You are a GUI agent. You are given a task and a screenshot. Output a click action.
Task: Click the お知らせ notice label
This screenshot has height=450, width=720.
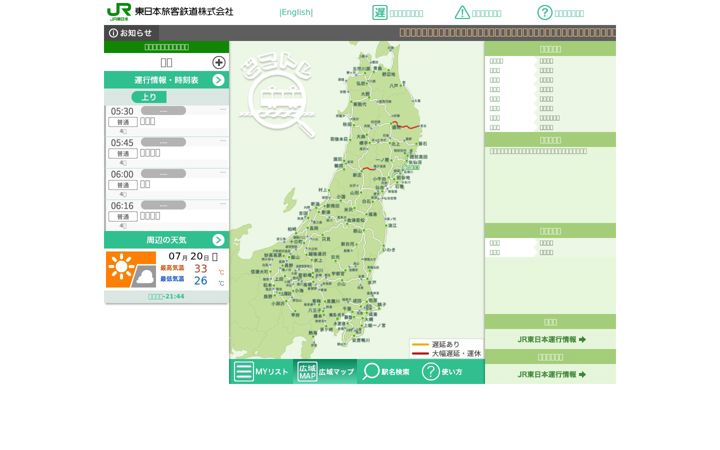click(x=136, y=33)
